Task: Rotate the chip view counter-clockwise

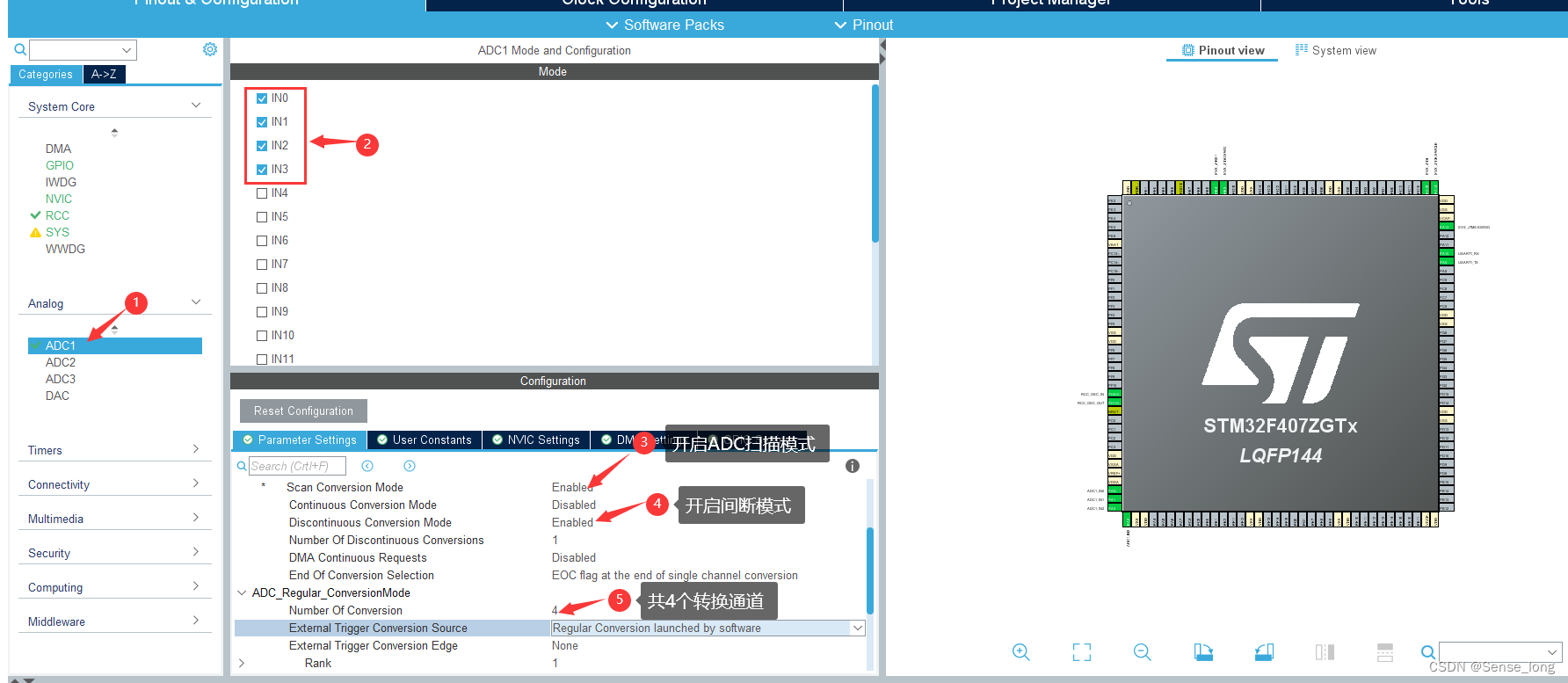Action: pyautogui.click(x=1264, y=651)
